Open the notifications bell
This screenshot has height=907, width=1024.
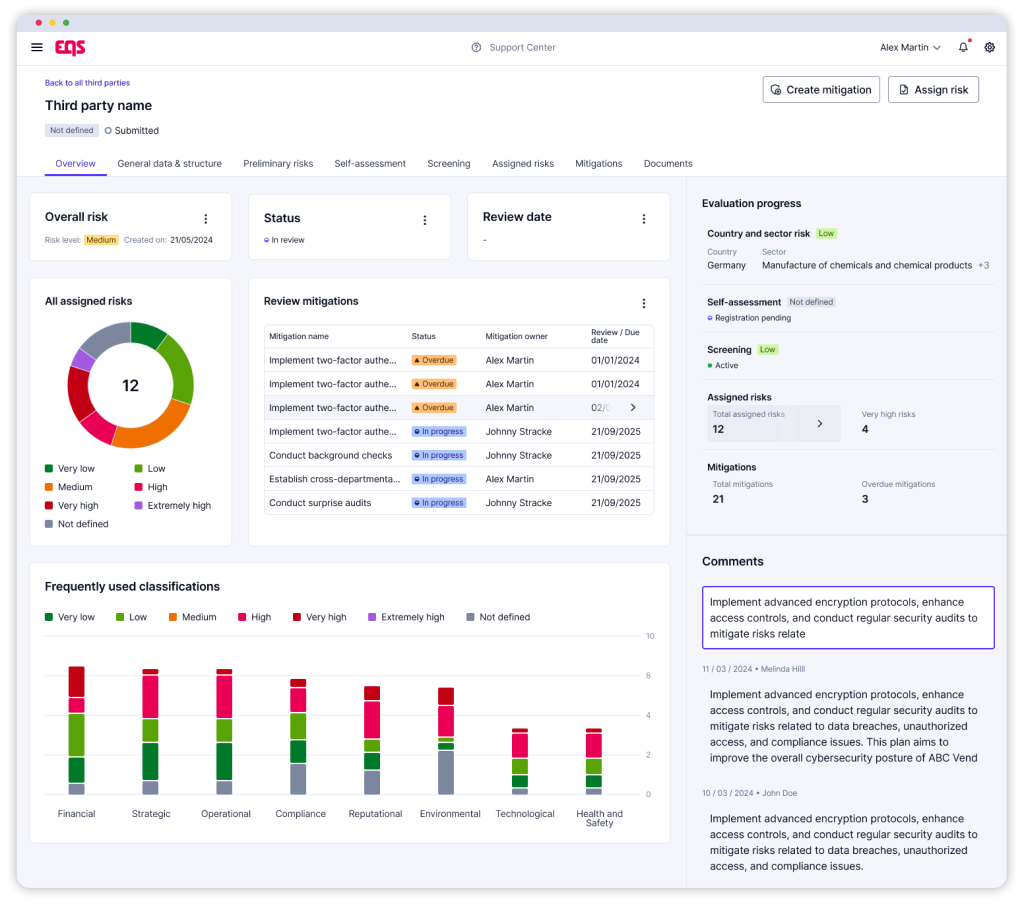(963, 47)
